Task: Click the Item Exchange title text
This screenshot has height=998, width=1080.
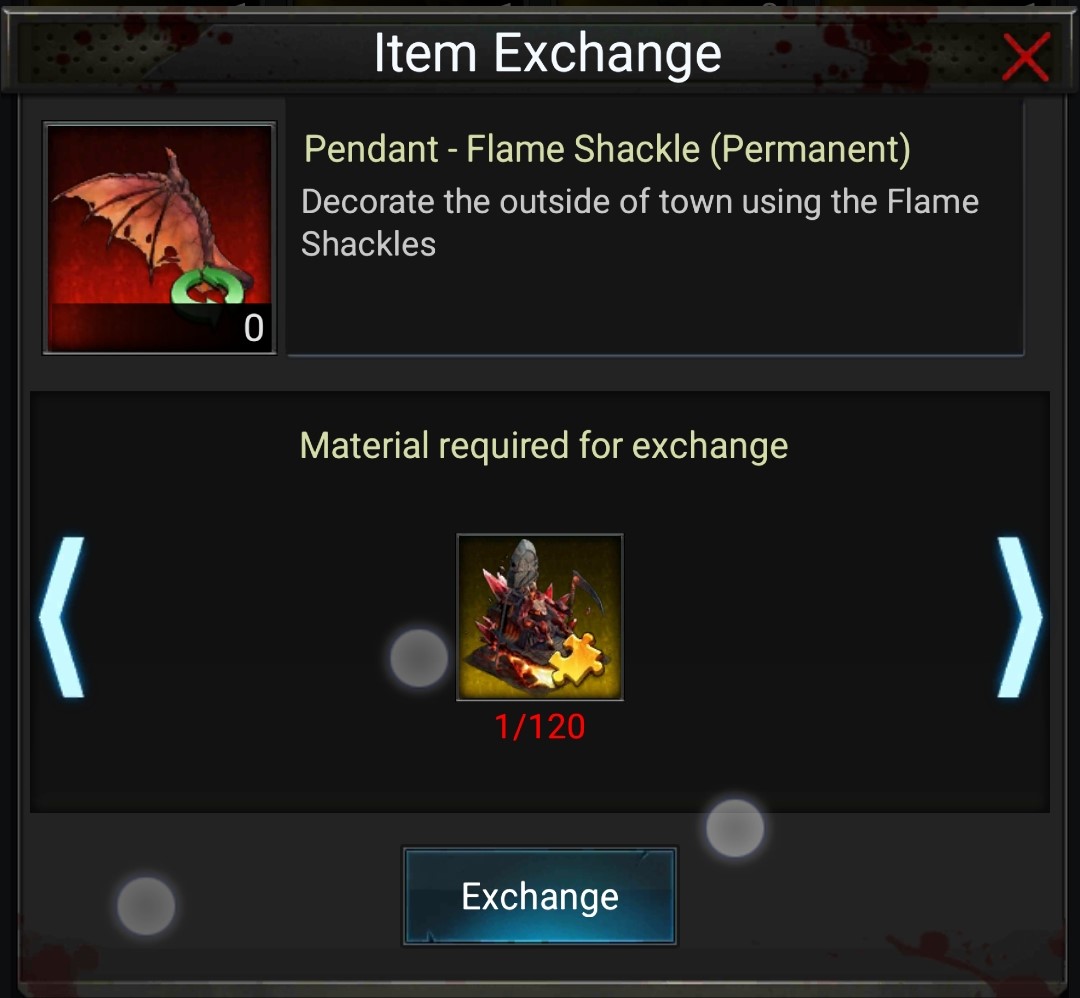Action: click(548, 54)
